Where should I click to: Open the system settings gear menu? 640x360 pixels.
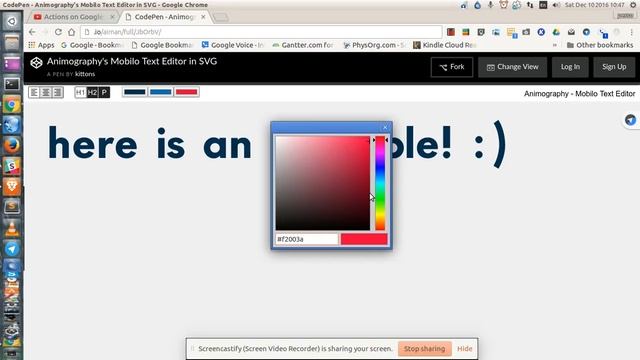[x=633, y=5]
